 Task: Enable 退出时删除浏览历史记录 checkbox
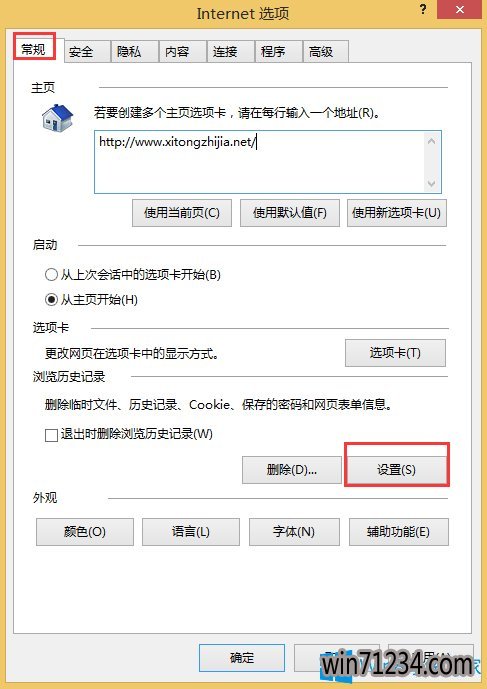[51, 435]
